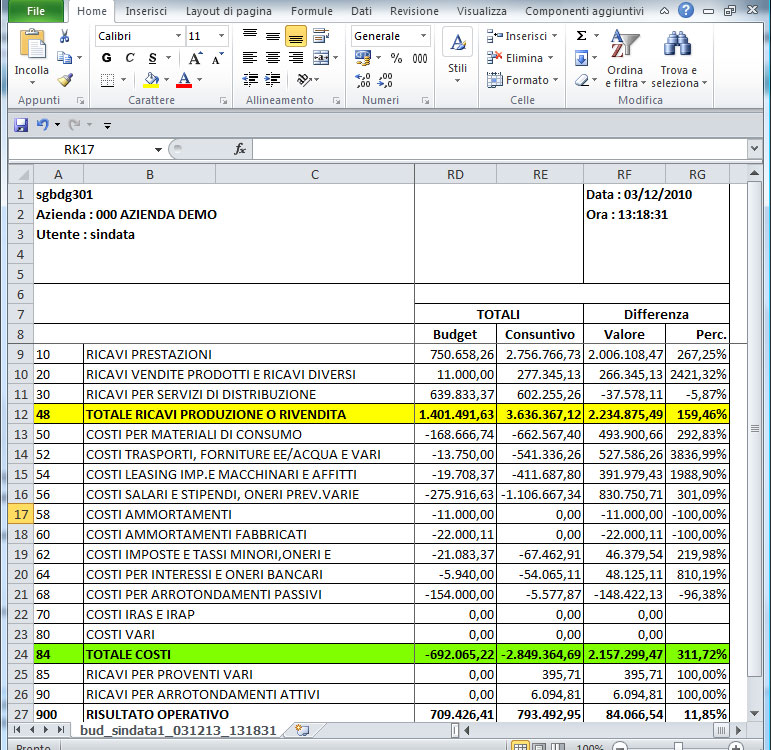Apply percent style
Image resolution: width=771 pixels, height=750 pixels.
pyautogui.click(x=396, y=59)
